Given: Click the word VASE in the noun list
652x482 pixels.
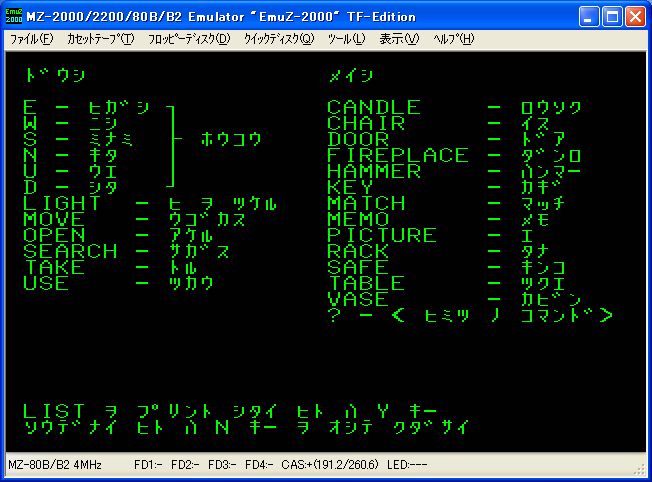Looking at the screenshot, I should click(x=358, y=299).
